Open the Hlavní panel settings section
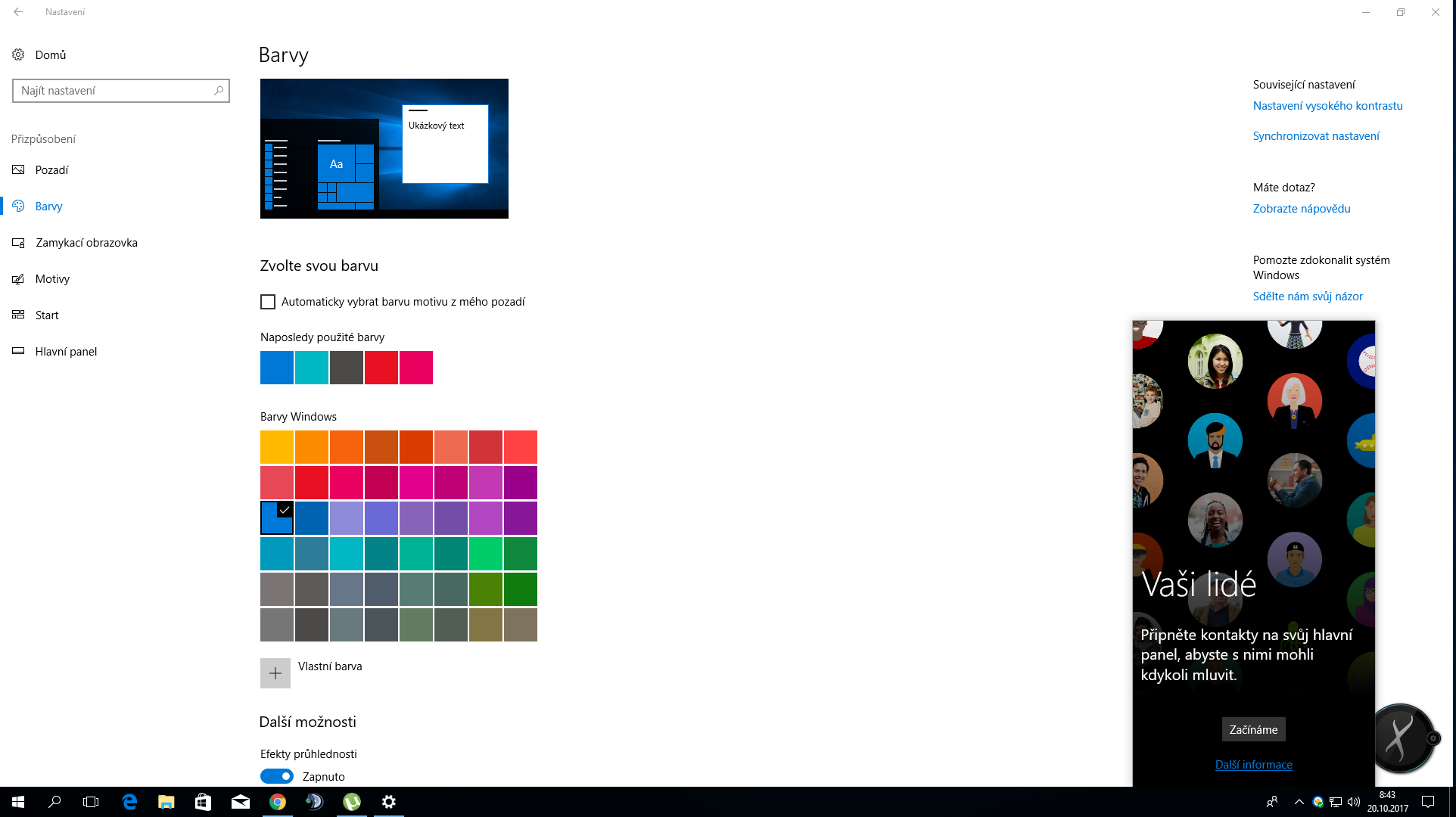 [66, 352]
